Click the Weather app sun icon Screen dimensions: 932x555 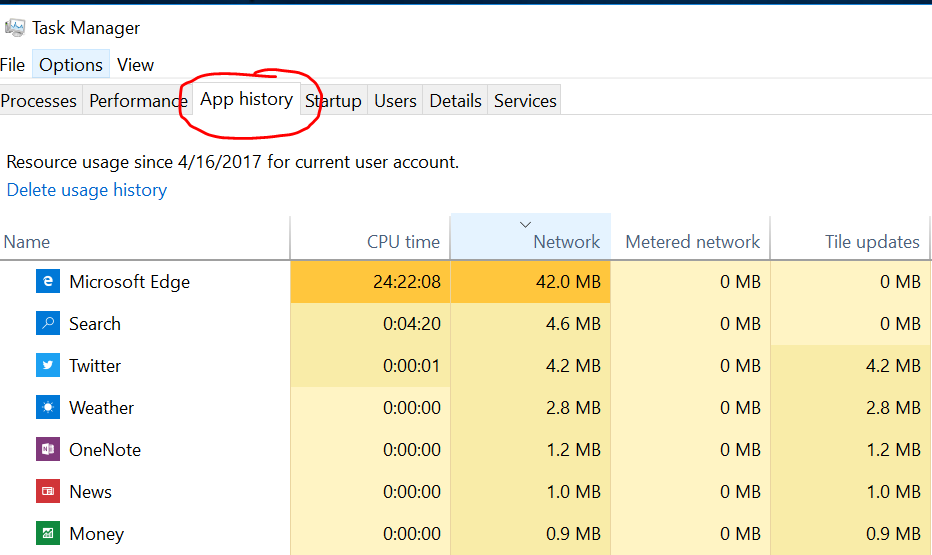[48, 408]
